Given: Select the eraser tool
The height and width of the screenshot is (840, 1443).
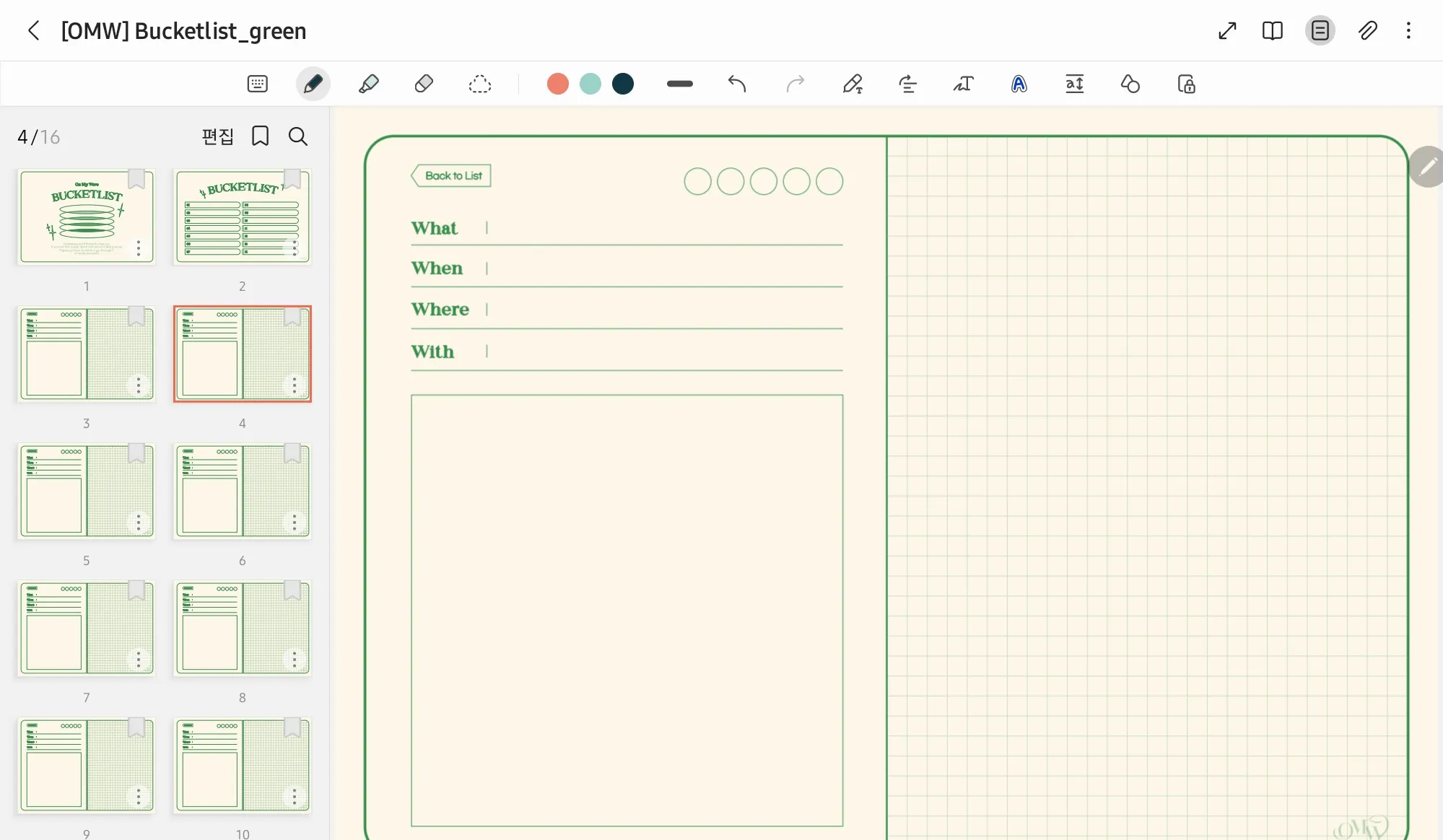Looking at the screenshot, I should coord(424,84).
